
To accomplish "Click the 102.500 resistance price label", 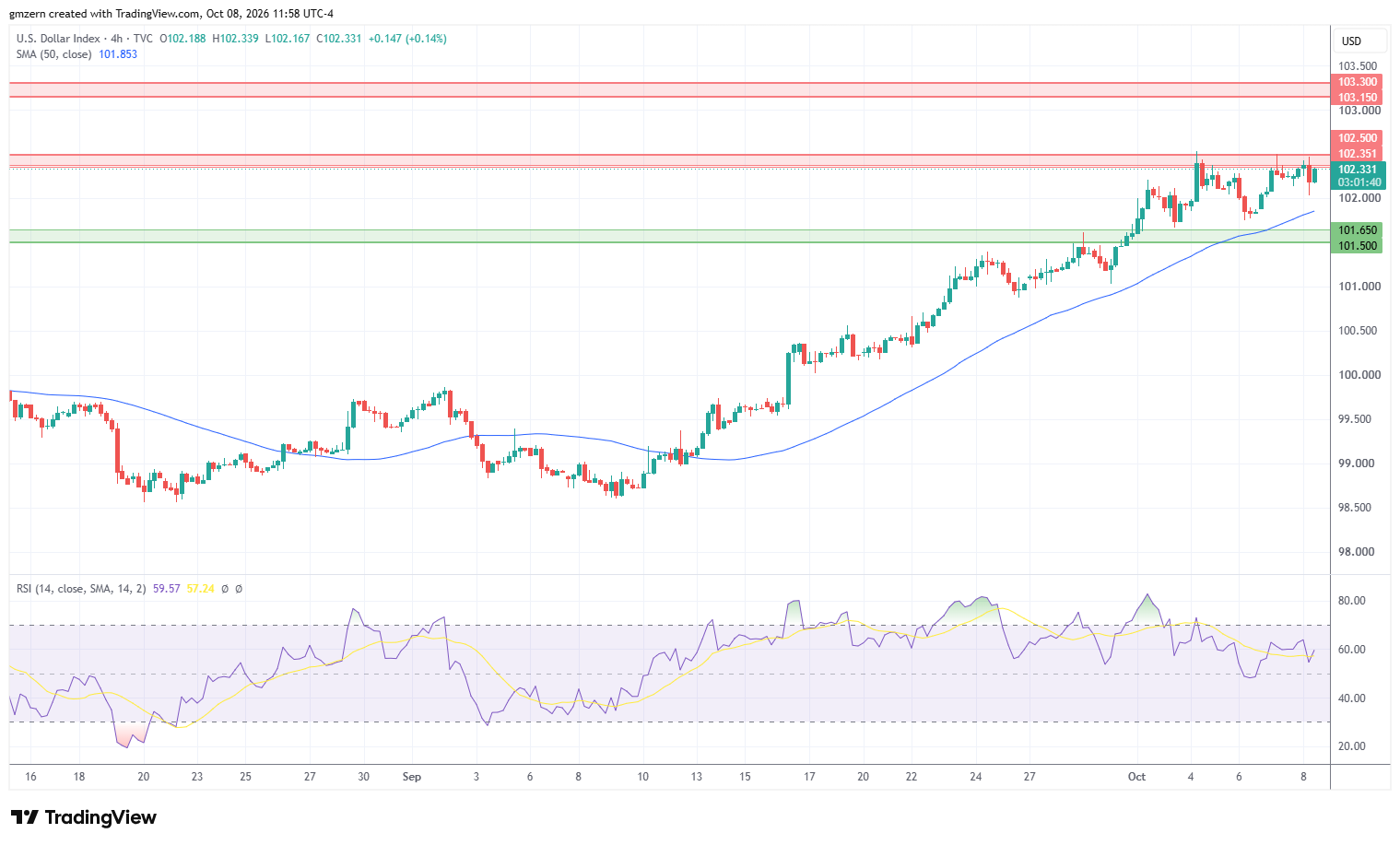I will (1358, 139).
